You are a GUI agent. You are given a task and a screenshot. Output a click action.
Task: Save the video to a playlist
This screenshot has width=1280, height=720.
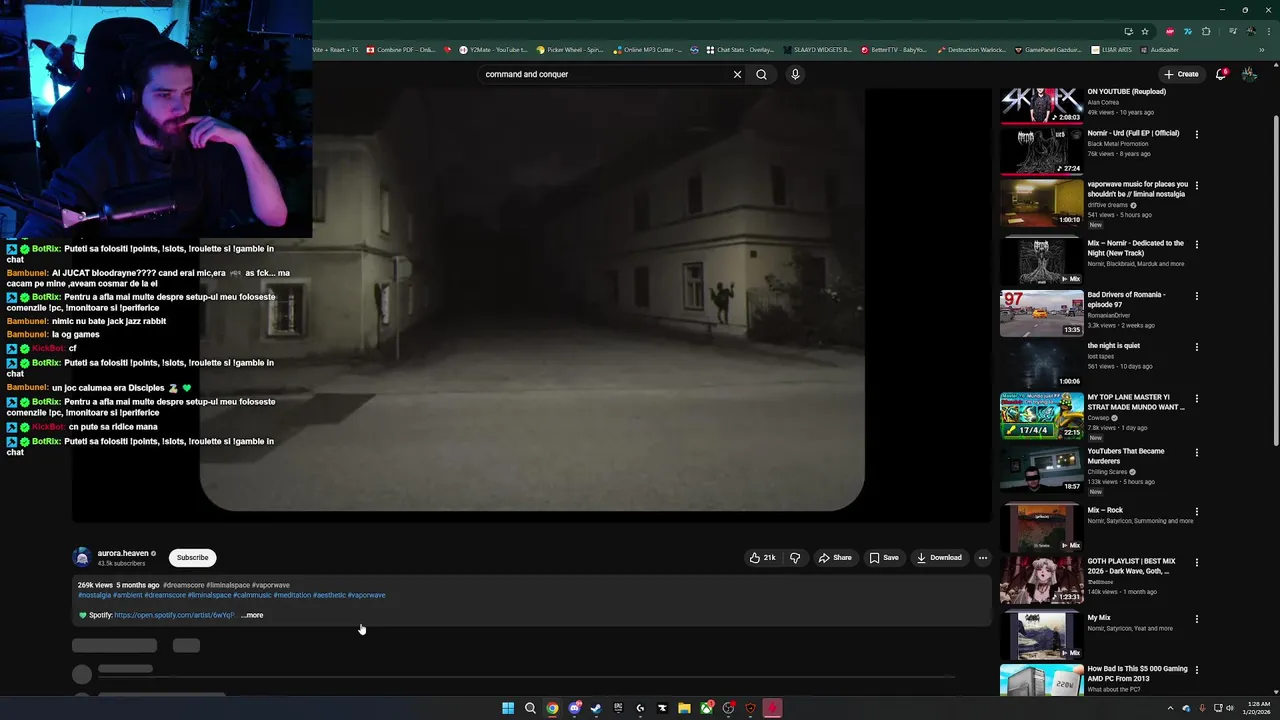point(884,558)
